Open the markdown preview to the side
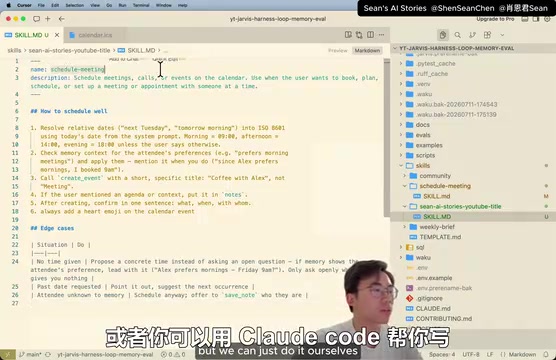The width and height of the screenshot is (556, 360). tap(348, 34)
